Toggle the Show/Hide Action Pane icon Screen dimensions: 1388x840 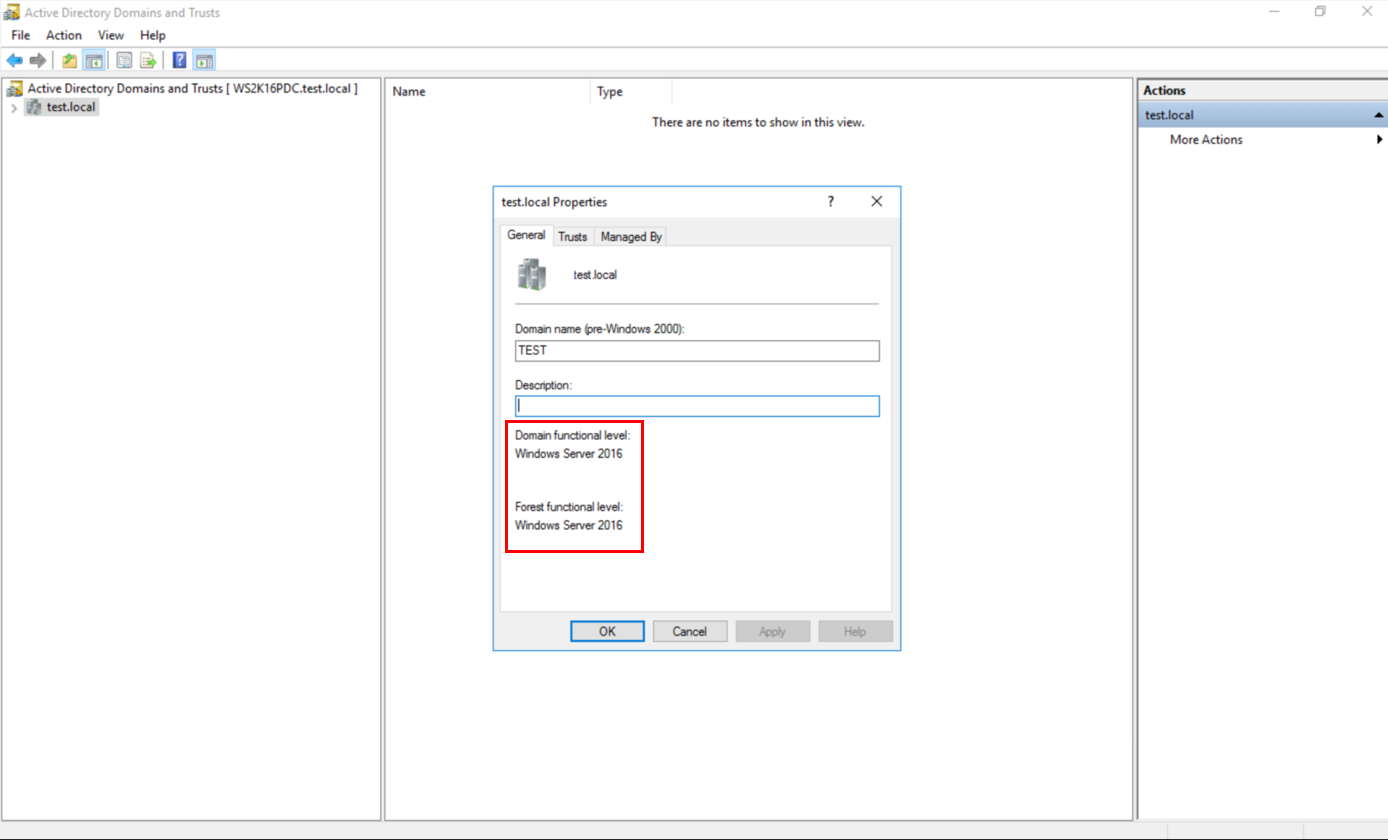pos(204,61)
